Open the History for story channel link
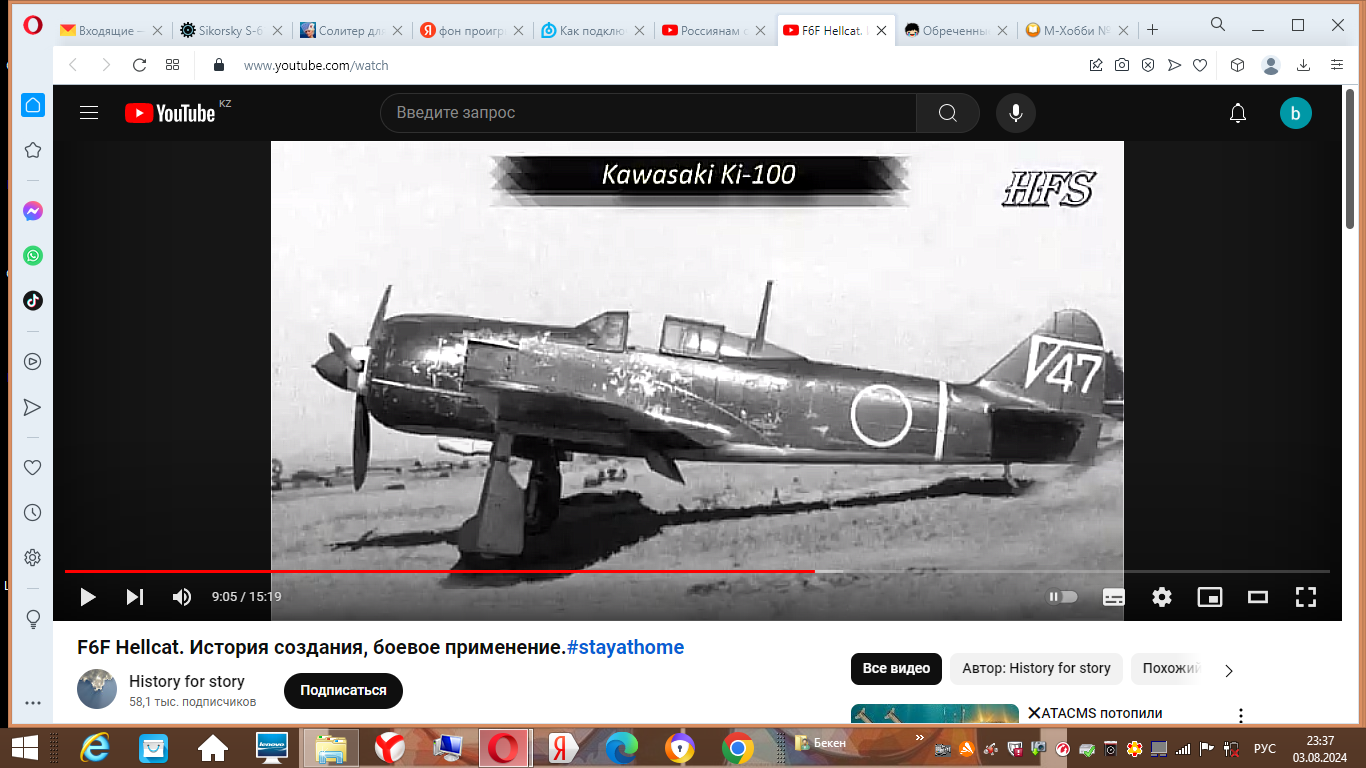This screenshot has width=1366, height=768. [x=187, y=681]
